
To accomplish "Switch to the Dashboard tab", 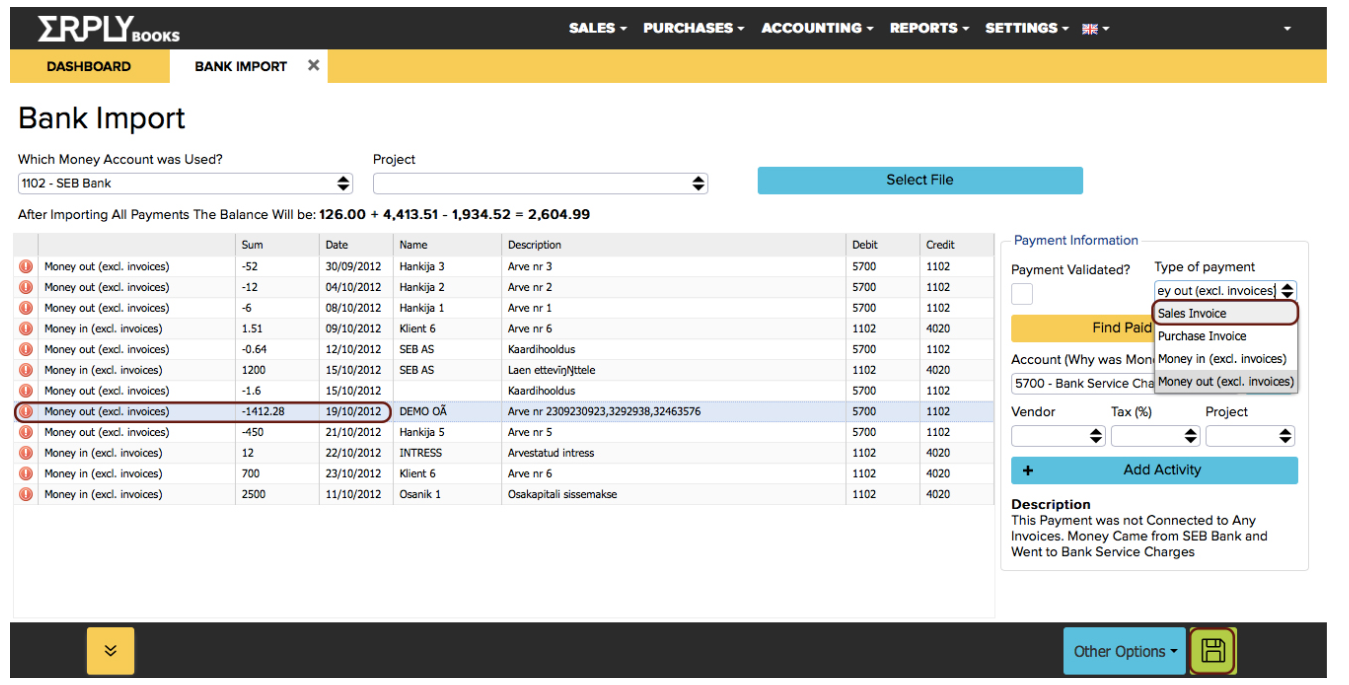I will click(88, 66).
